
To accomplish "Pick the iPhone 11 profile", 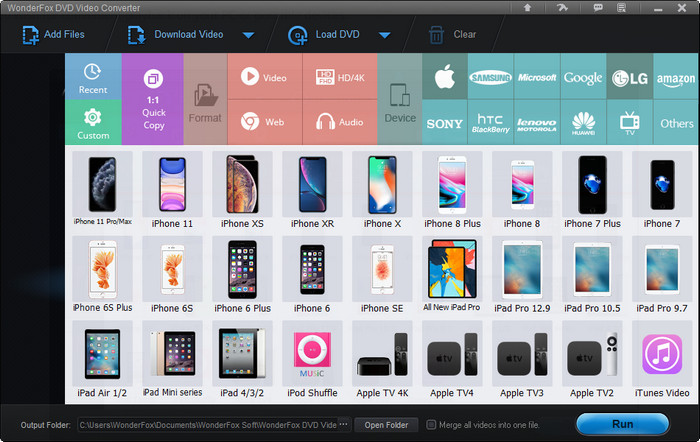I will (x=172, y=189).
